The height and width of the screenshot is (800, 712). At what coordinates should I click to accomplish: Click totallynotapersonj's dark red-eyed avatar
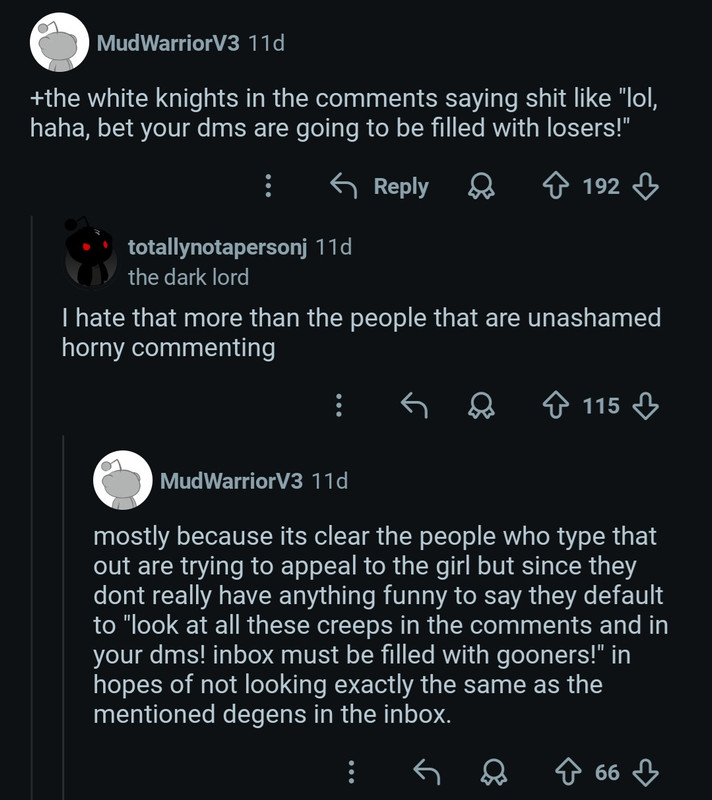point(92,254)
